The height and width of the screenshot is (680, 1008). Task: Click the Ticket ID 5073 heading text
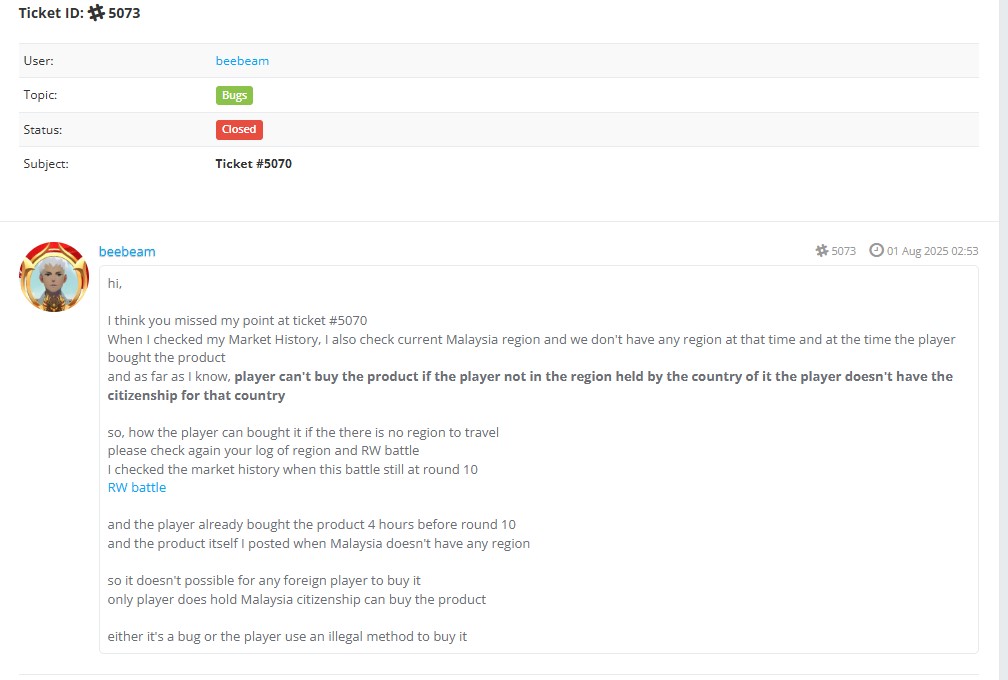point(79,13)
